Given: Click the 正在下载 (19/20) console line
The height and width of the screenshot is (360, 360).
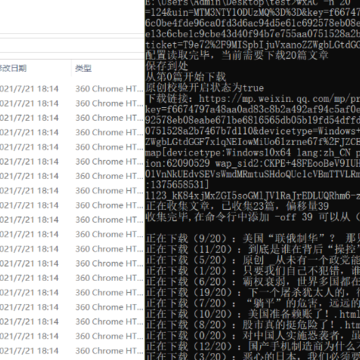Looking at the screenshot, I should pyautogui.click(x=253, y=293).
